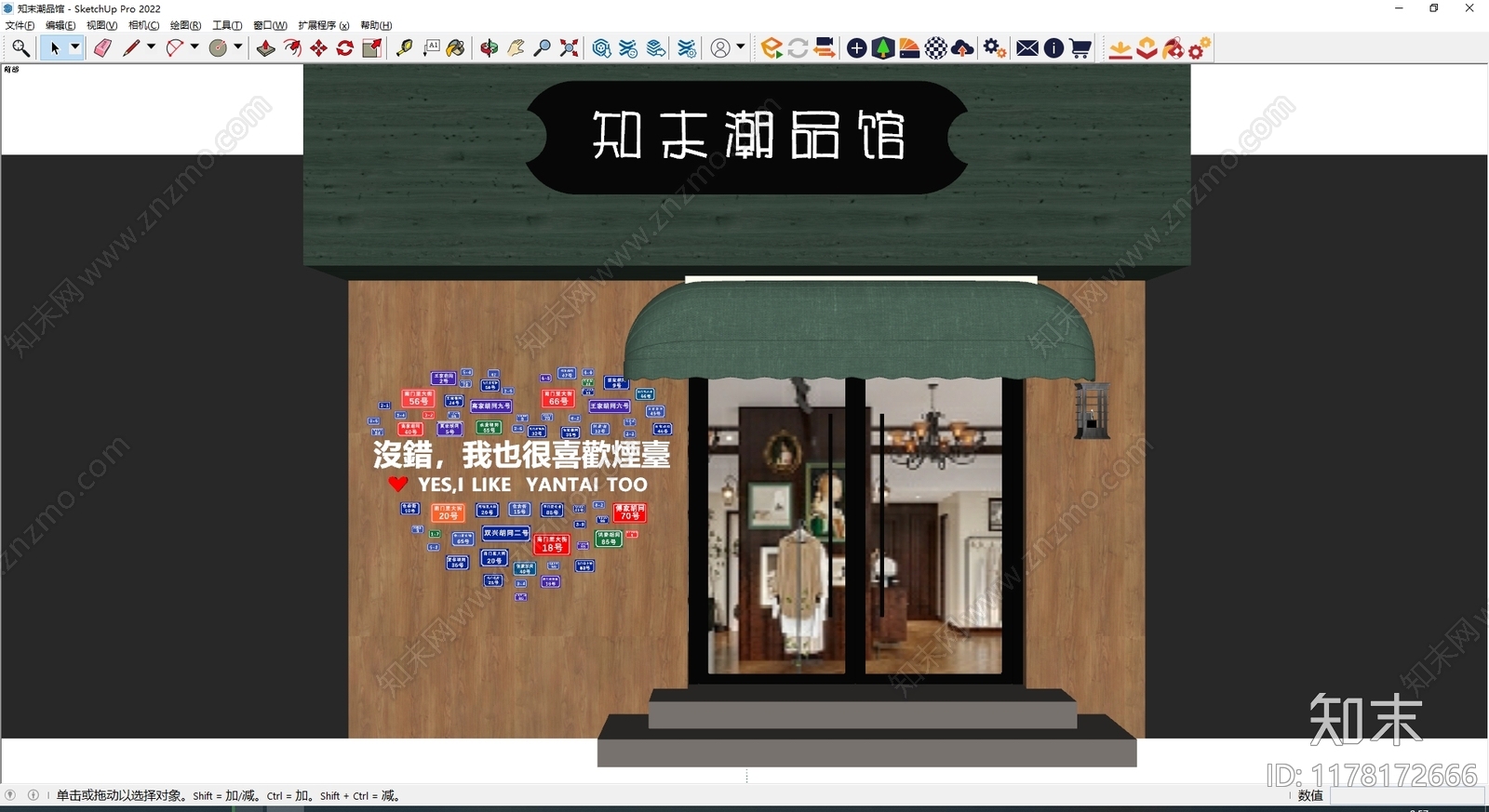Screen dimensions: 1489x812
Task: Click the Send to LayOut icon
Action: [656, 48]
